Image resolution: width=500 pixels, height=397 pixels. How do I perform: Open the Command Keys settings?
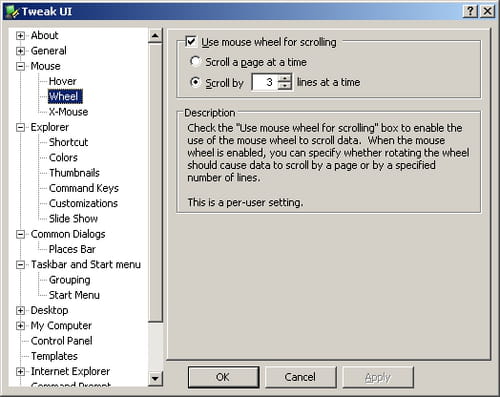click(x=84, y=188)
